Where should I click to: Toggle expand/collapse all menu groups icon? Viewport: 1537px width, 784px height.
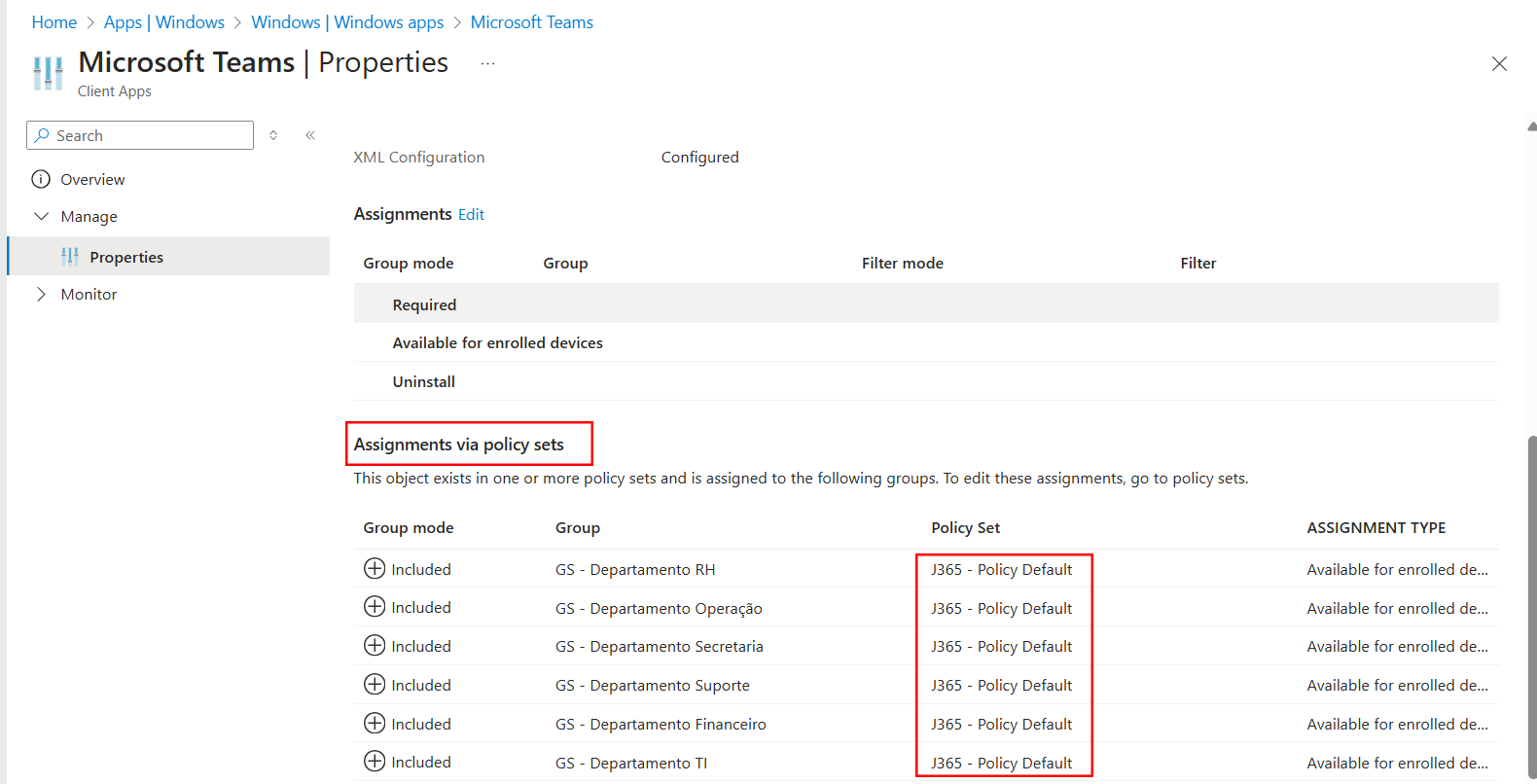pyautogui.click(x=273, y=135)
